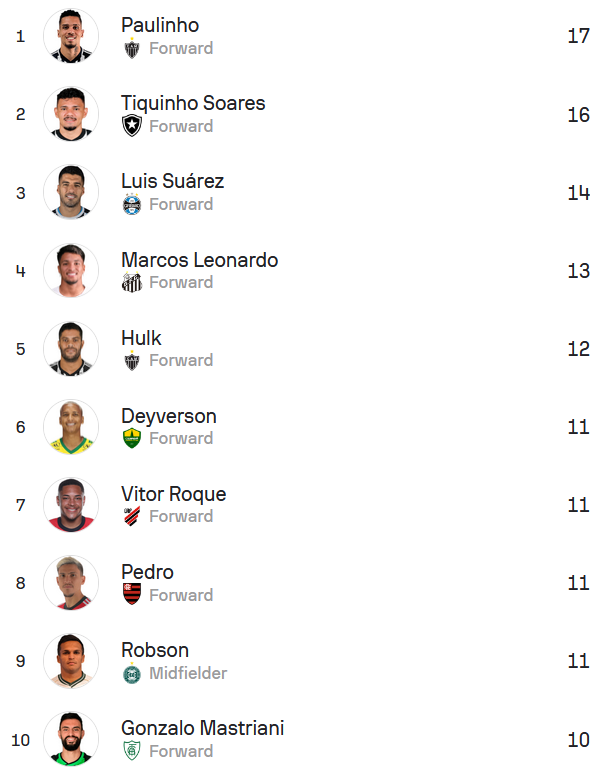Click América crest under Gonzalo Mastriani
Image resolution: width=610 pixels, height=772 pixels.
tap(132, 751)
